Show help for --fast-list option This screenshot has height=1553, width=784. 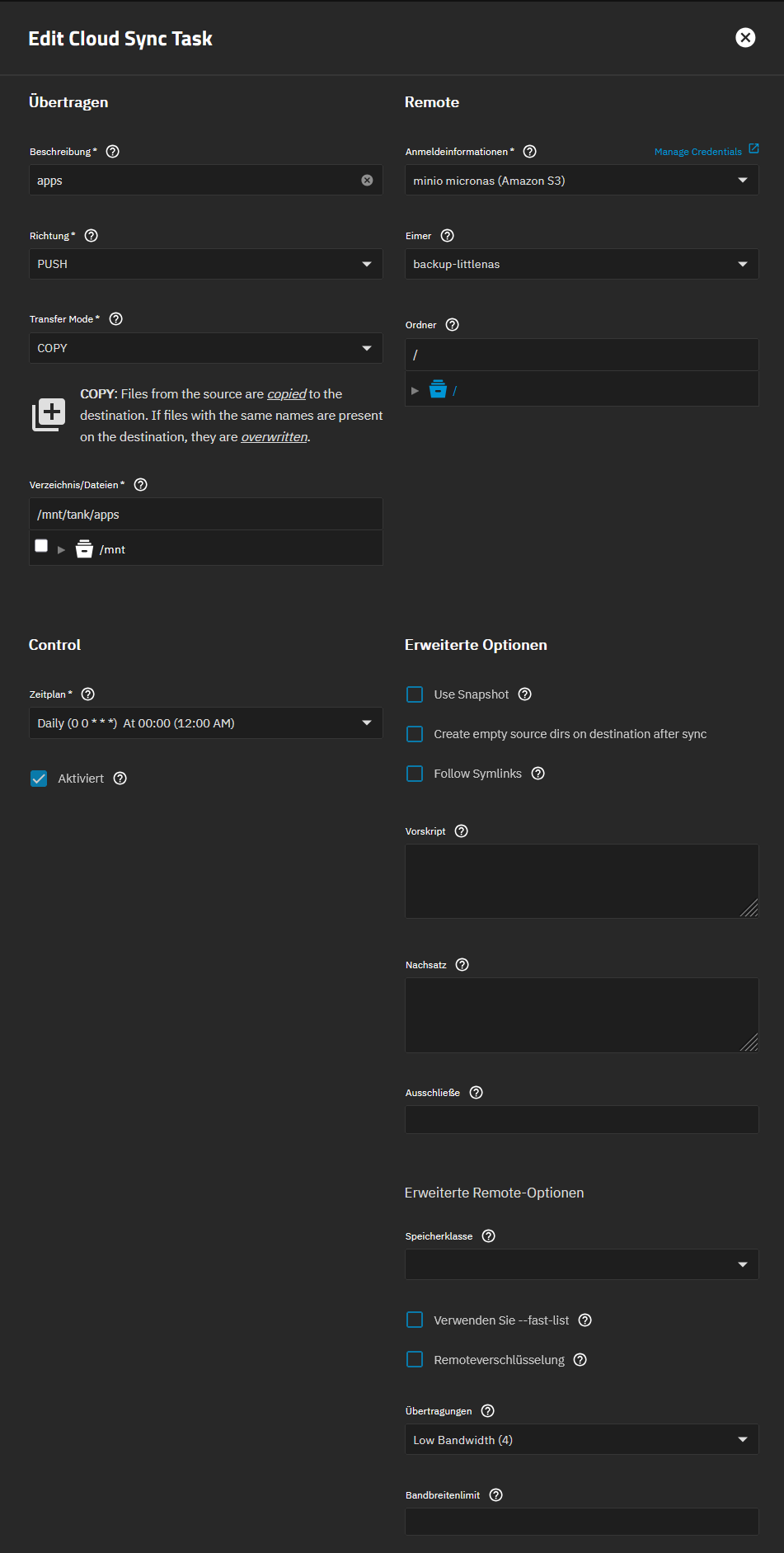pos(585,1320)
